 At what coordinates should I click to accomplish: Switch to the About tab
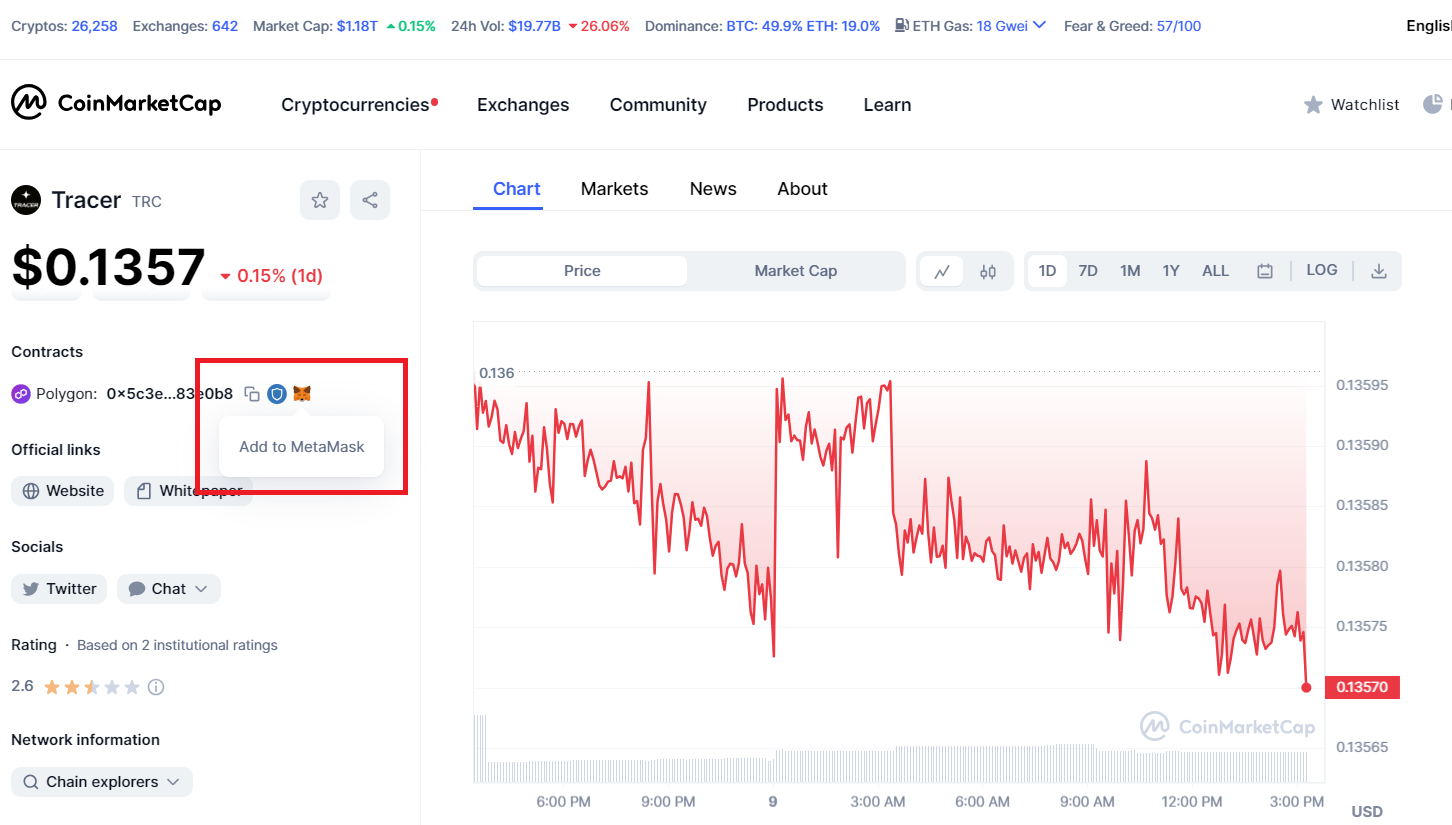coord(802,189)
